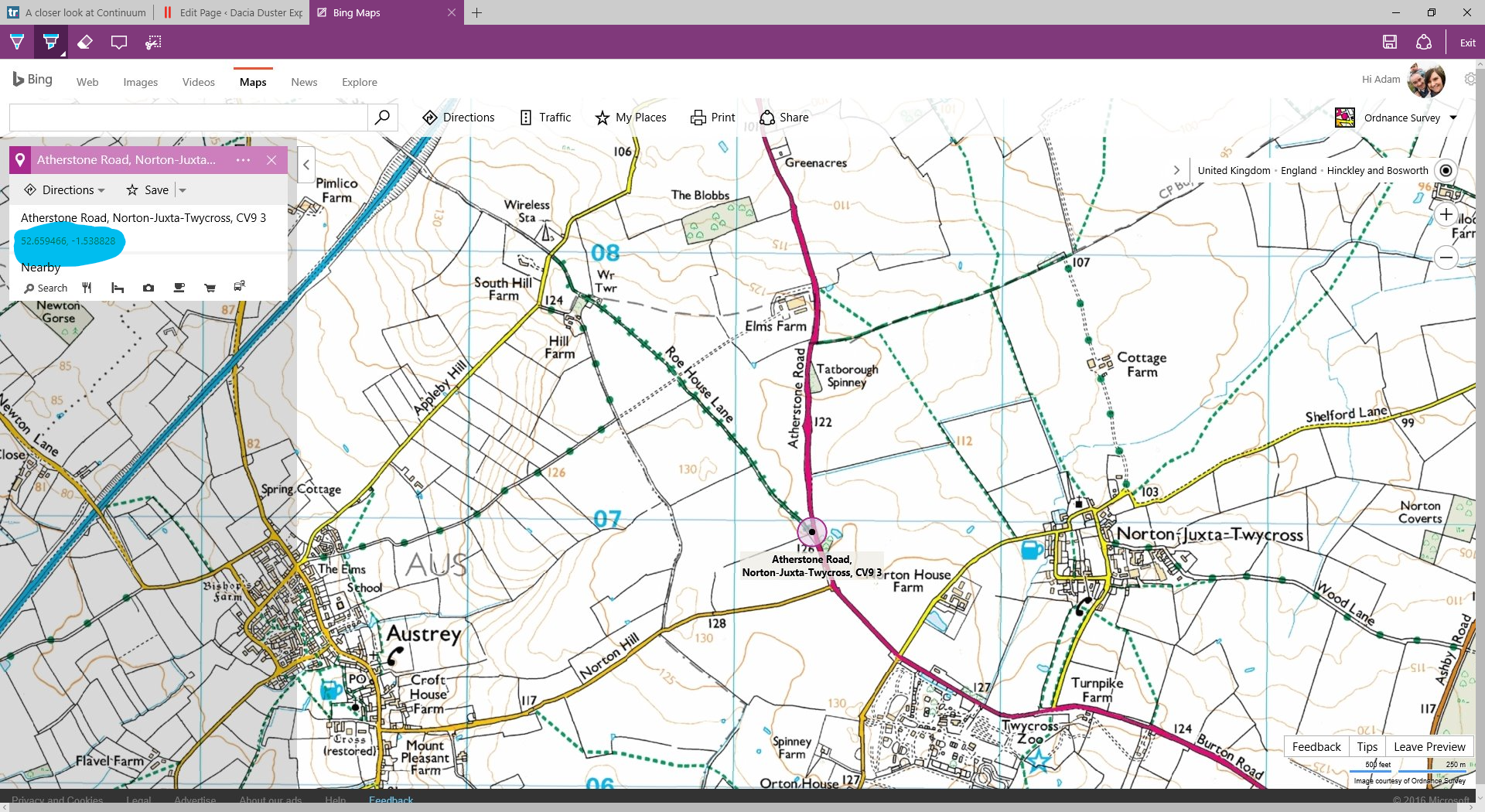The image size is (1485, 812).
Task: Switch to Edit Page Dacia Duster tab
Action: tap(232, 12)
